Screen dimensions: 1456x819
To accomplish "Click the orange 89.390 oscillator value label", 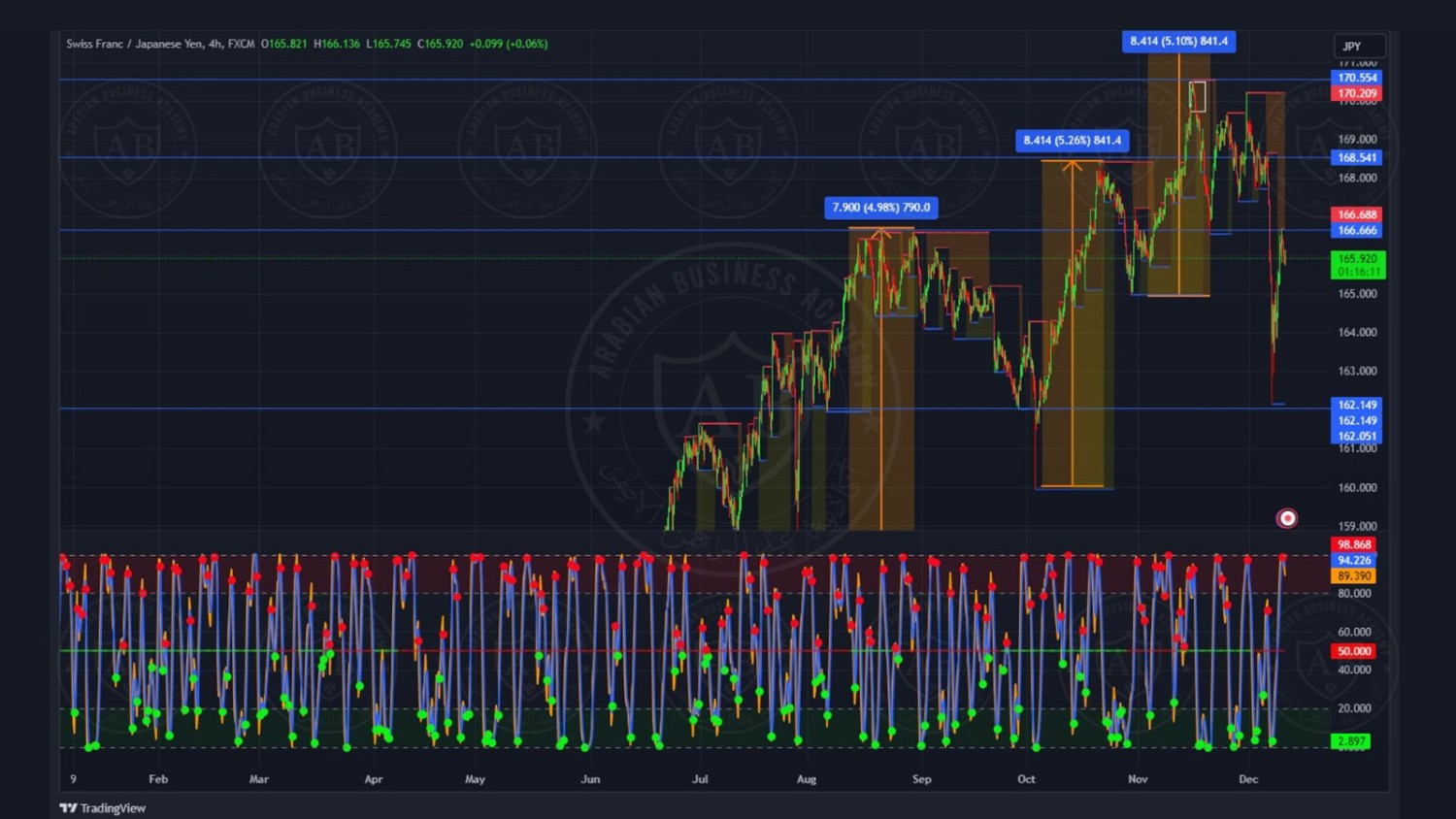I will [1353, 575].
